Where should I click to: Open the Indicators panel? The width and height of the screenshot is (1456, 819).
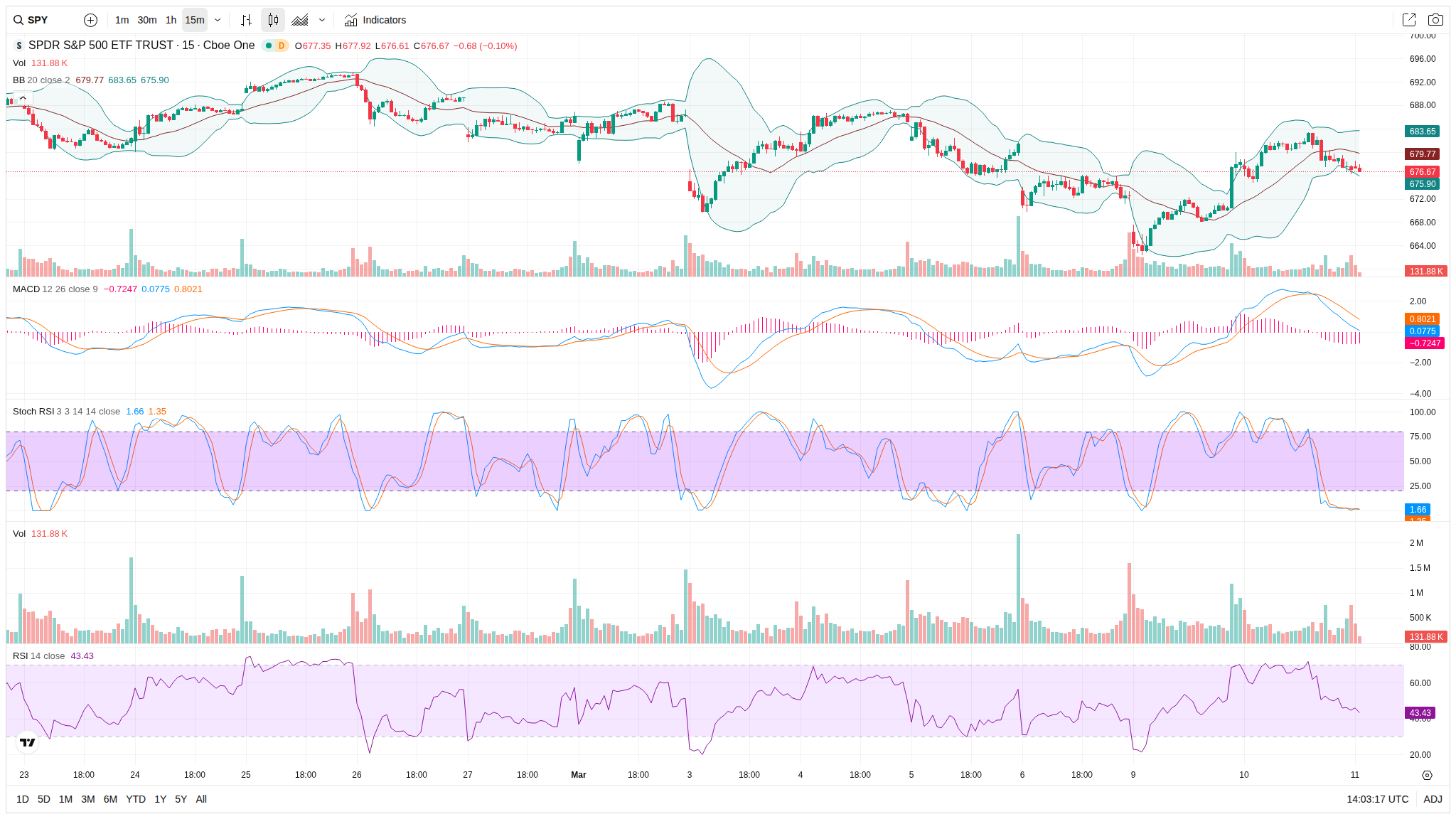coord(375,20)
